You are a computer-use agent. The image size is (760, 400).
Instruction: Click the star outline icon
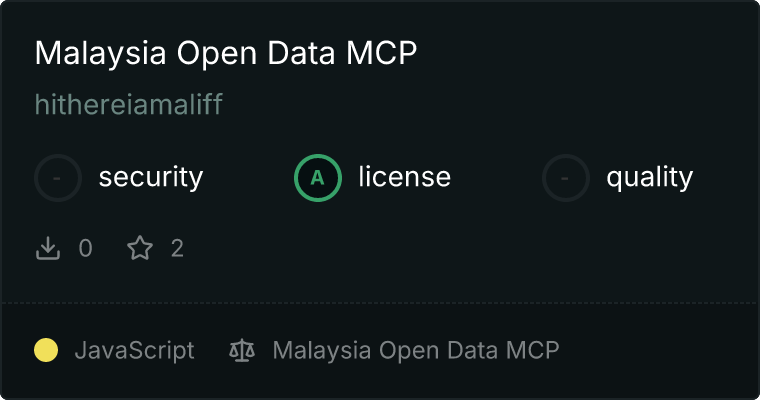pos(140,248)
